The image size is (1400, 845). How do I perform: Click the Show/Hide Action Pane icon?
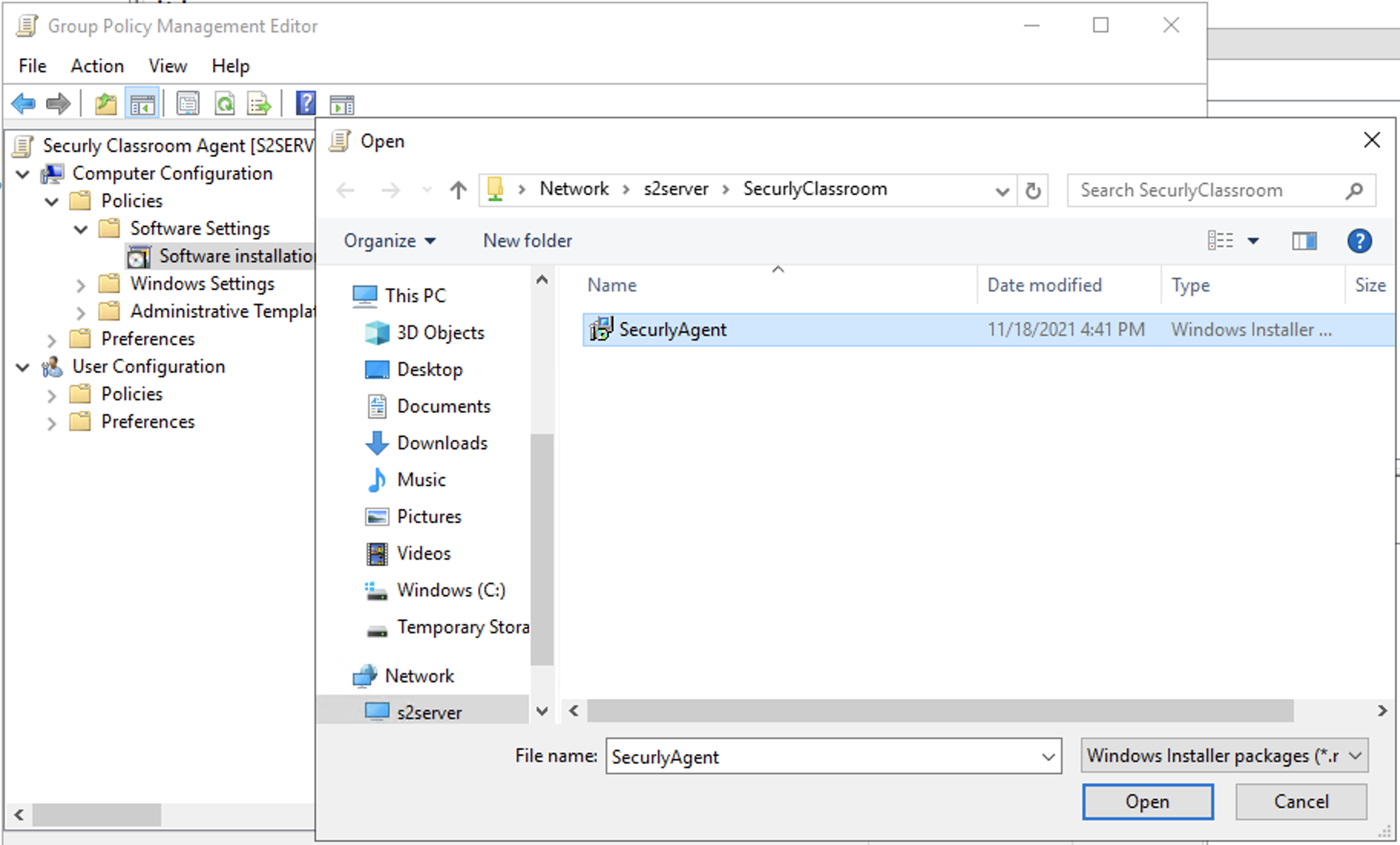(342, 104)
